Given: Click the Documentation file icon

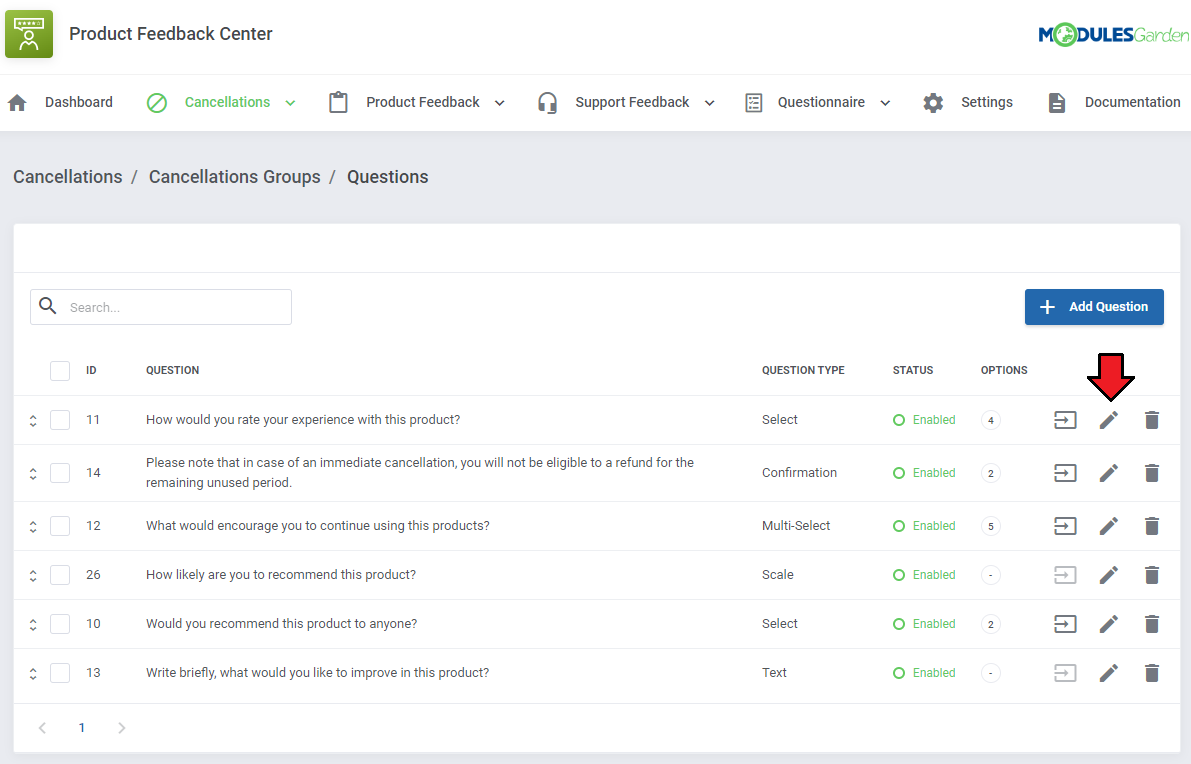Looking at the screenshot, I should [1057, 103].
